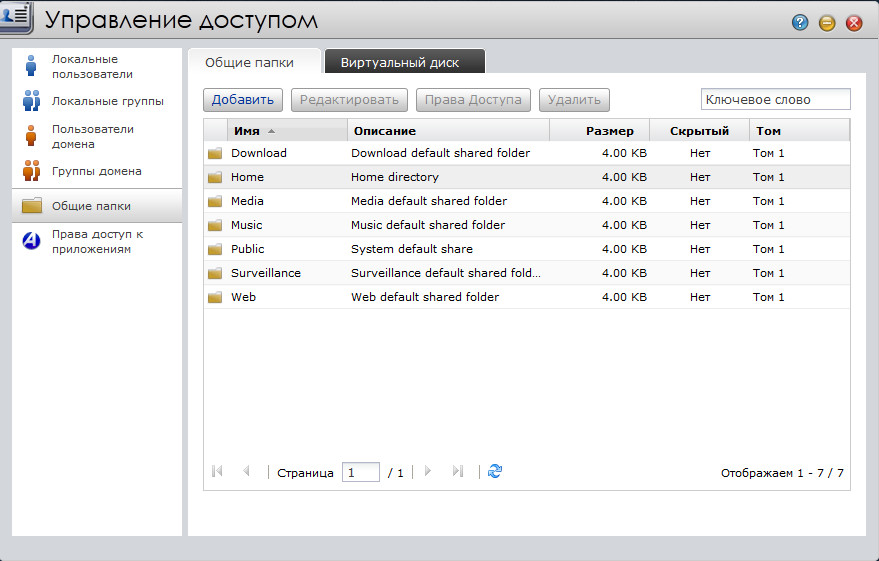Image resolution: width=879 pixels, height=561 pixels.
Task: Select the Domain Users sidebar icon
Action: pos(31,136)
